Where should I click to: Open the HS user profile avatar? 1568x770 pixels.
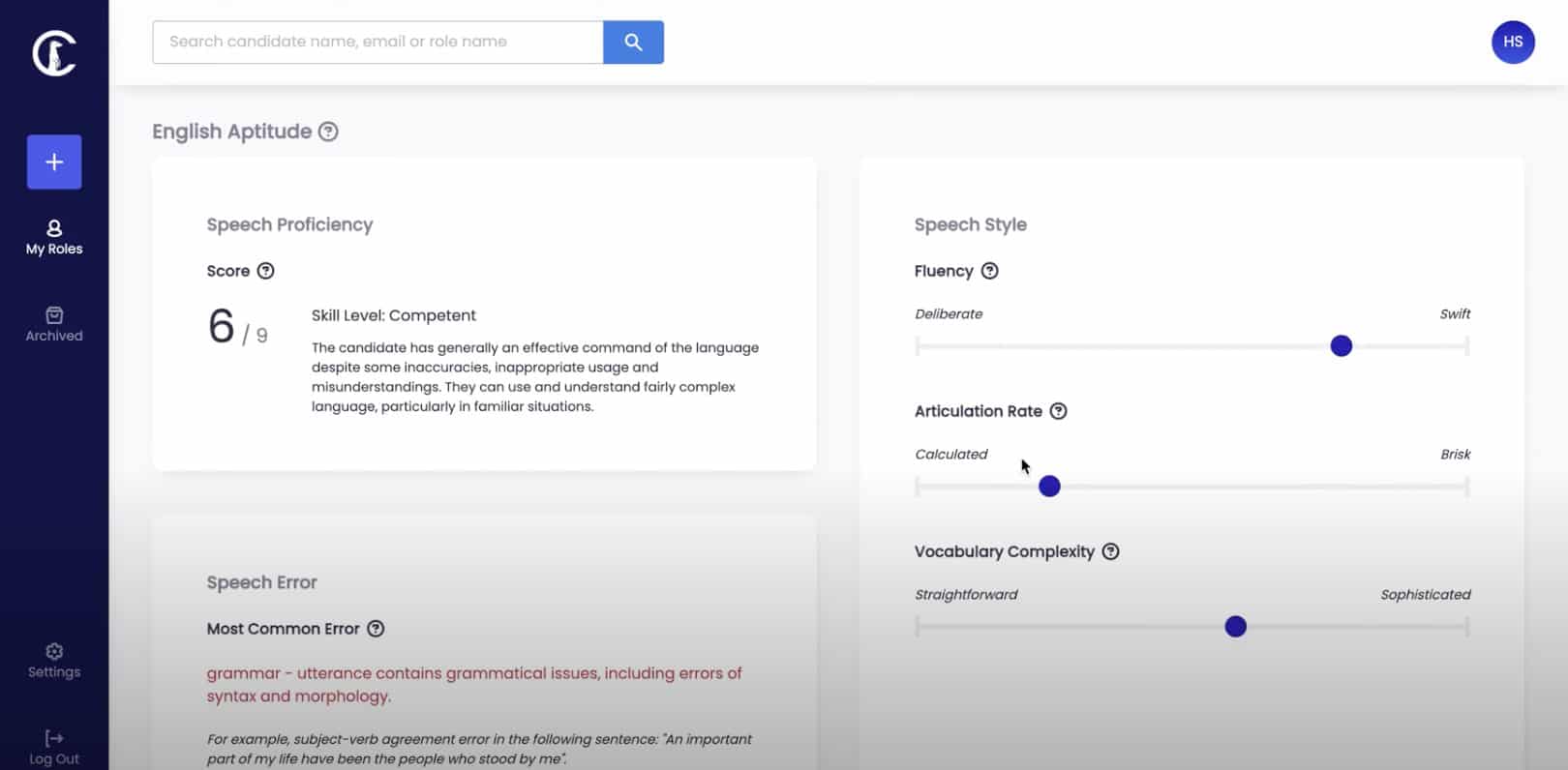pos(1513,43)
